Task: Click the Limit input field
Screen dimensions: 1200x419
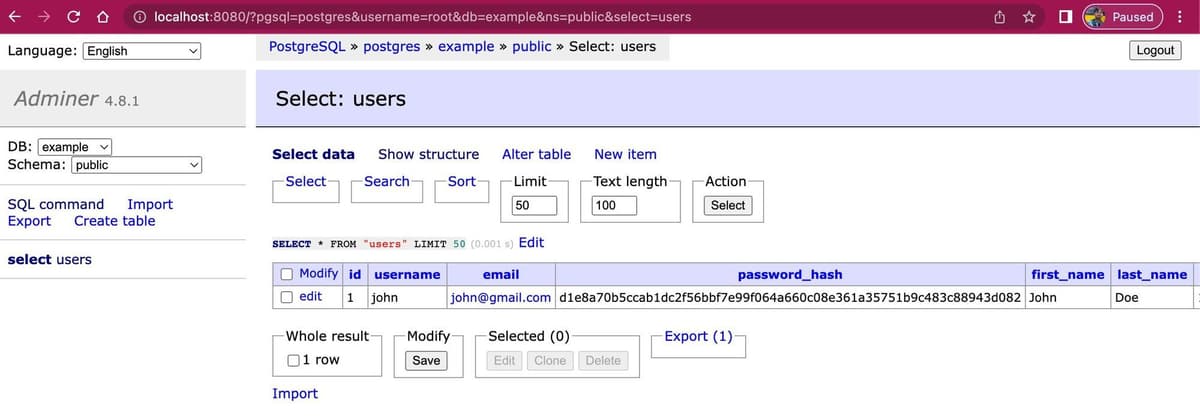Action: (534, 205)
